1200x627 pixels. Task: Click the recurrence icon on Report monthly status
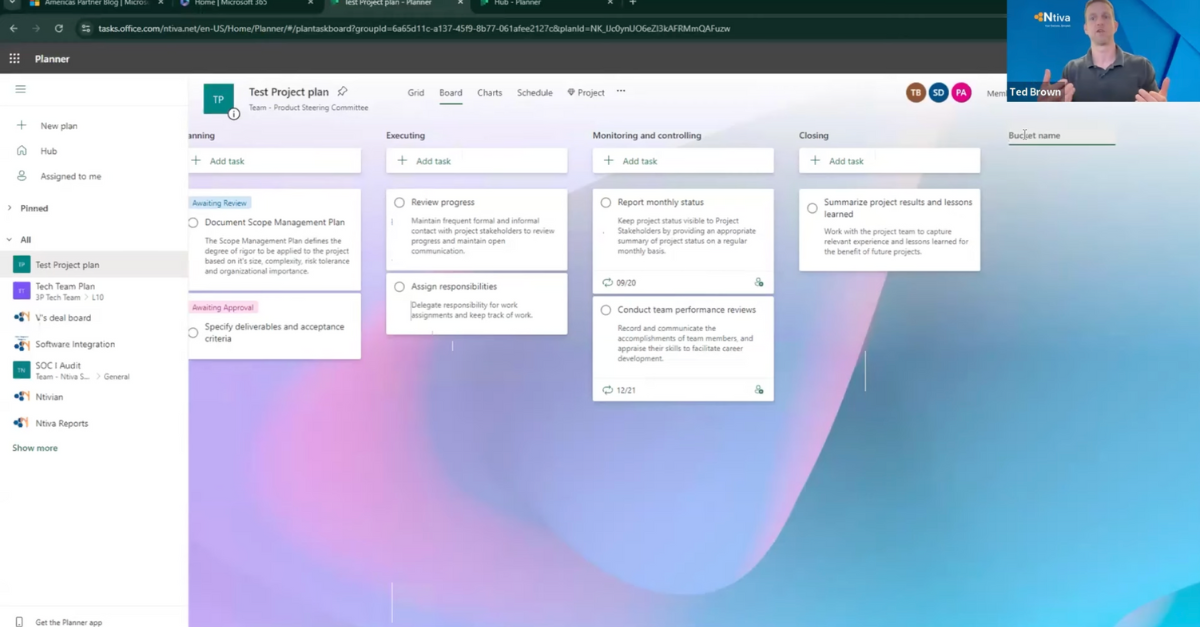609,282
